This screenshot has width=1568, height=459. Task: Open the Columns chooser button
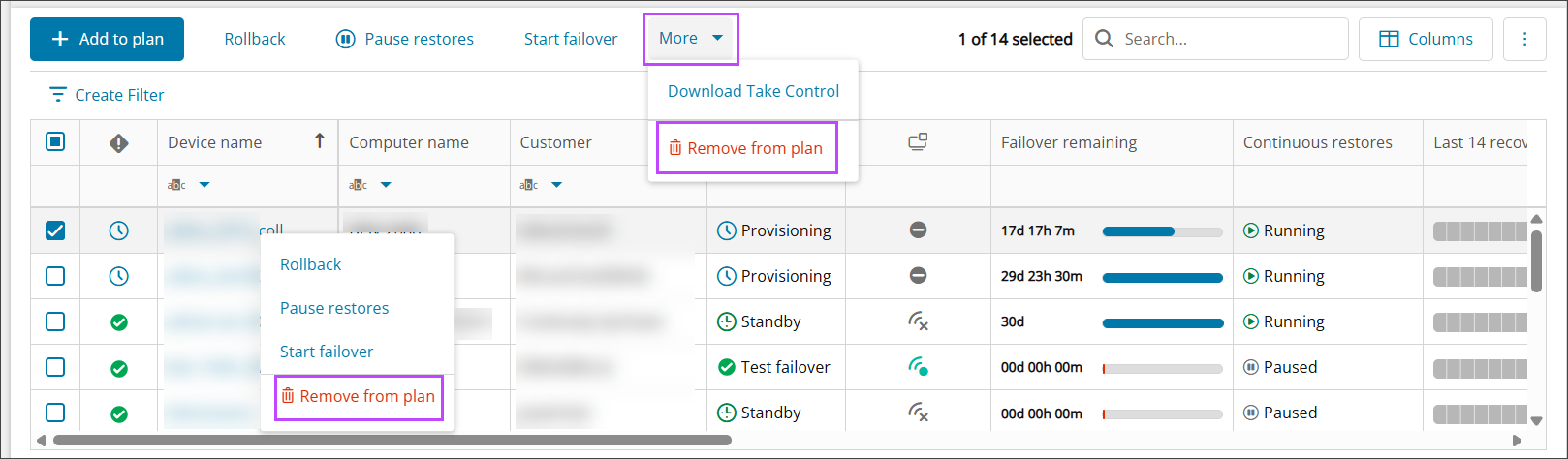click(1426, 39)
